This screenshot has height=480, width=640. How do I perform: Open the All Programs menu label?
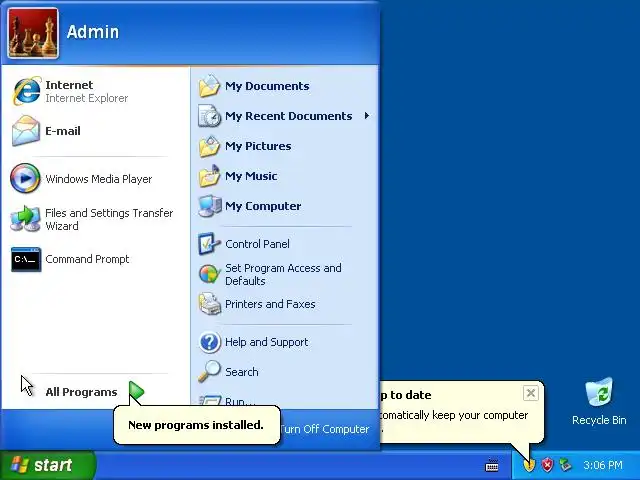coord(81,392)
